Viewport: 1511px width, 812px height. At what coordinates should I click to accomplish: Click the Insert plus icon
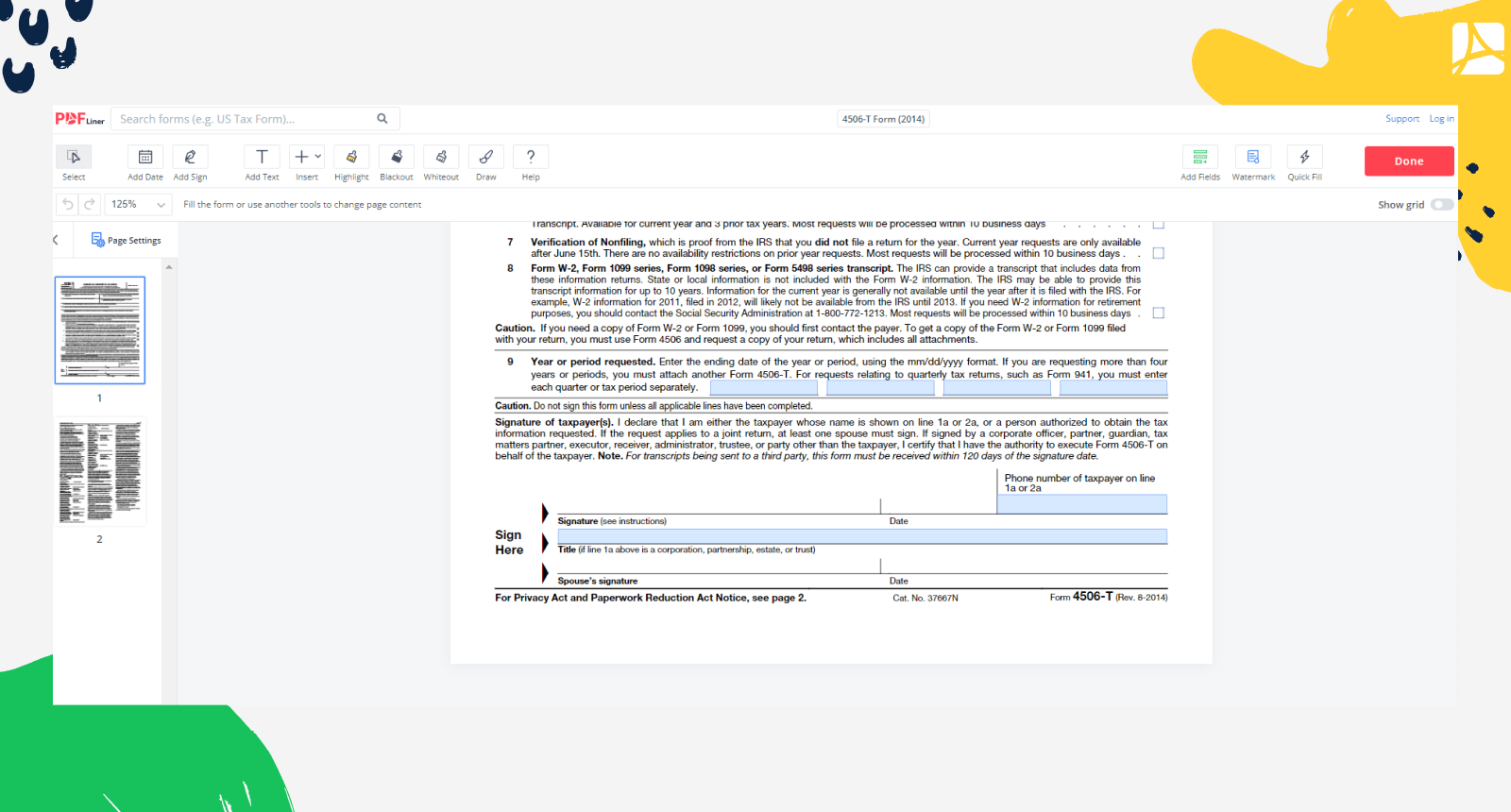point(301,157)
